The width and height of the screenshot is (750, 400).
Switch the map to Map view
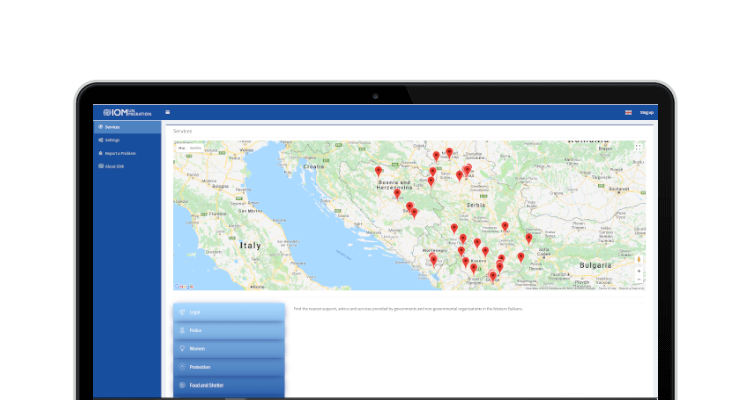pos(182,148)
